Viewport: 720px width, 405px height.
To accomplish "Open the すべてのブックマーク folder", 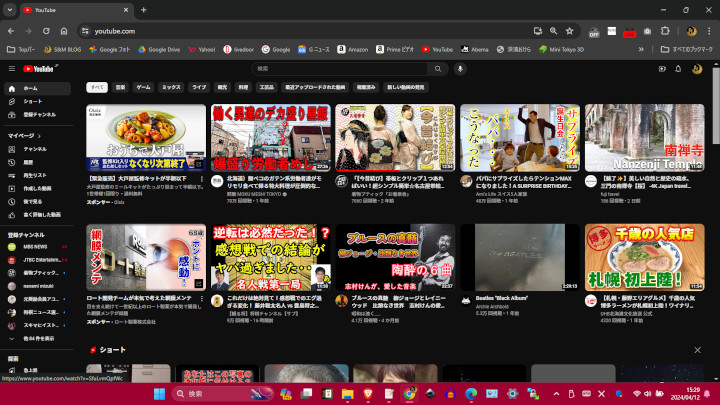I will 686,49.
